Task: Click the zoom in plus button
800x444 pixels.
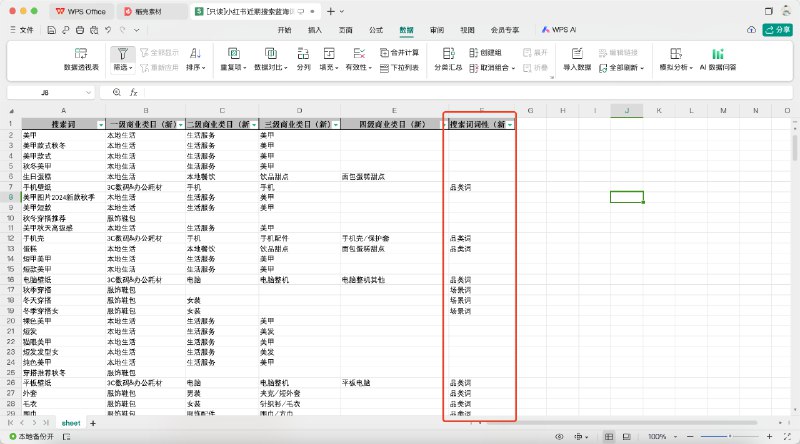Action: pyautogui.click(x=769, y=436)
